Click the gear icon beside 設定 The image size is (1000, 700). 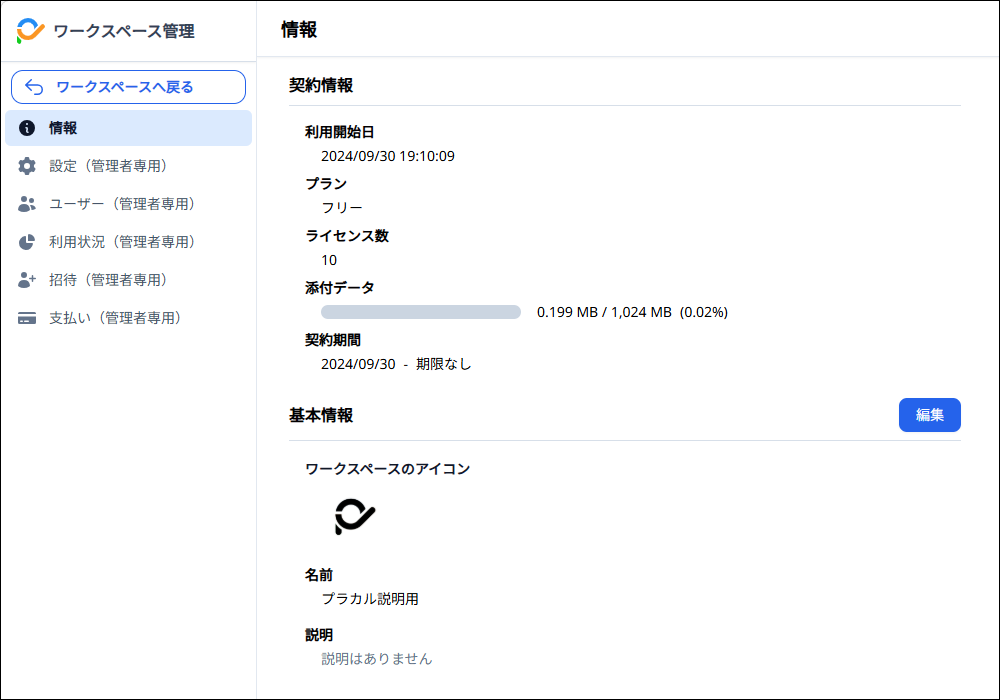(x=27, y=166)
